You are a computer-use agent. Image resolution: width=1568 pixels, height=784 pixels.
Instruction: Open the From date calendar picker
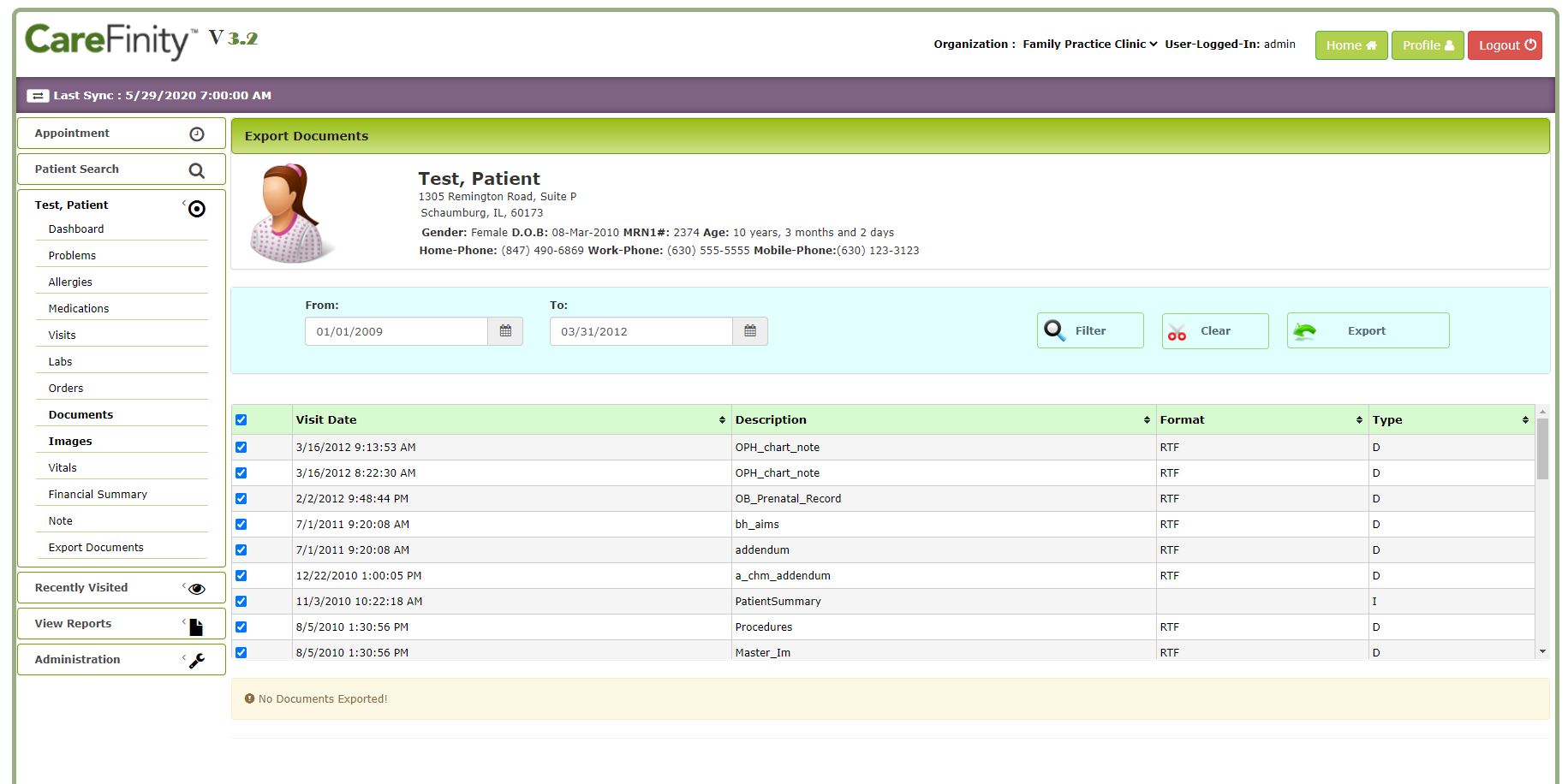[505, 331]
